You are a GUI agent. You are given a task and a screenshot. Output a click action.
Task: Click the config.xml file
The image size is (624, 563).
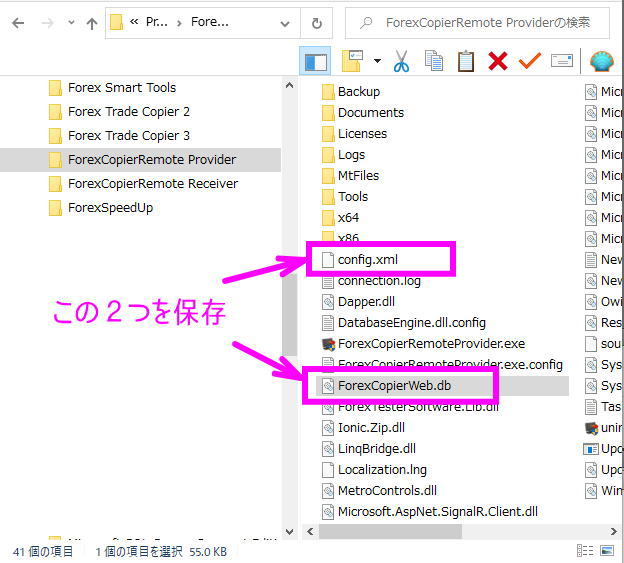click(x=367, y=260)
